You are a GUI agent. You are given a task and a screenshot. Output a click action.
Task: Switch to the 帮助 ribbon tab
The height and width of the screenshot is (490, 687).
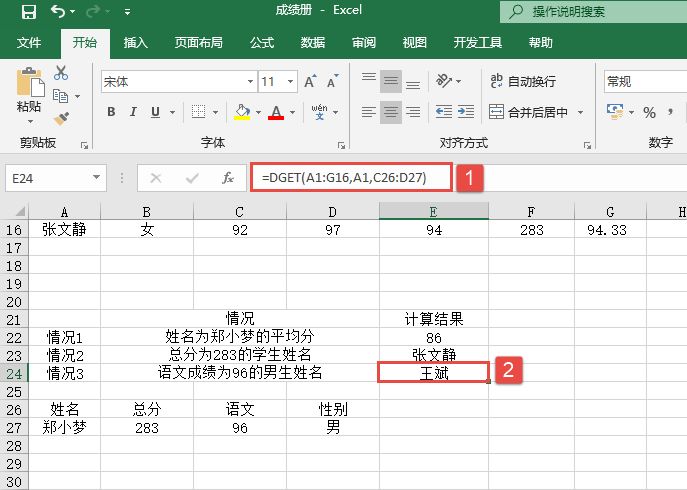click(x=540, y=43)
